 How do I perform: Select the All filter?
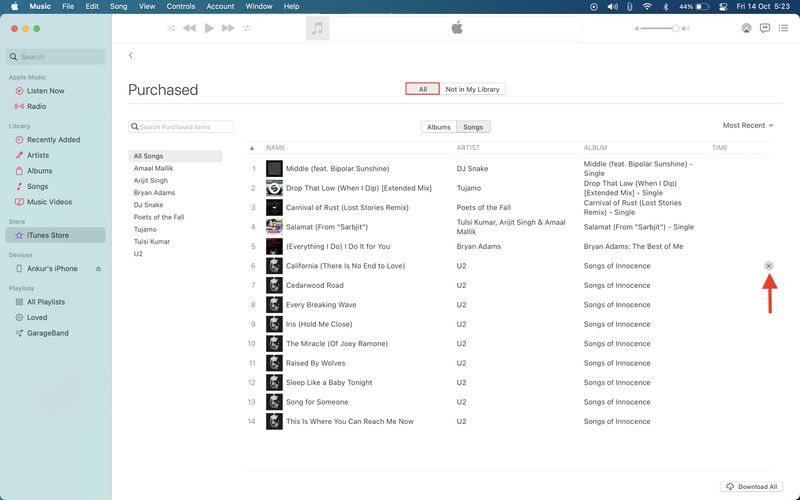422,89
